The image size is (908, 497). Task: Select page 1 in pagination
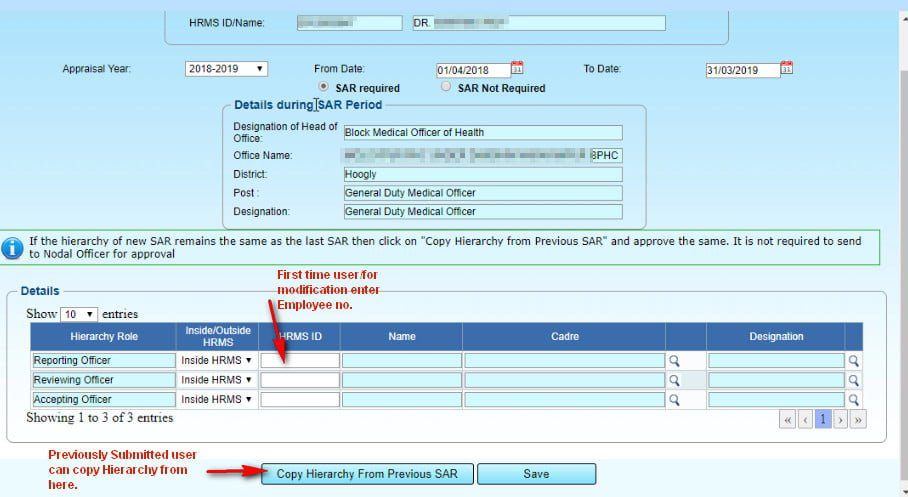(x=823, y=419)
